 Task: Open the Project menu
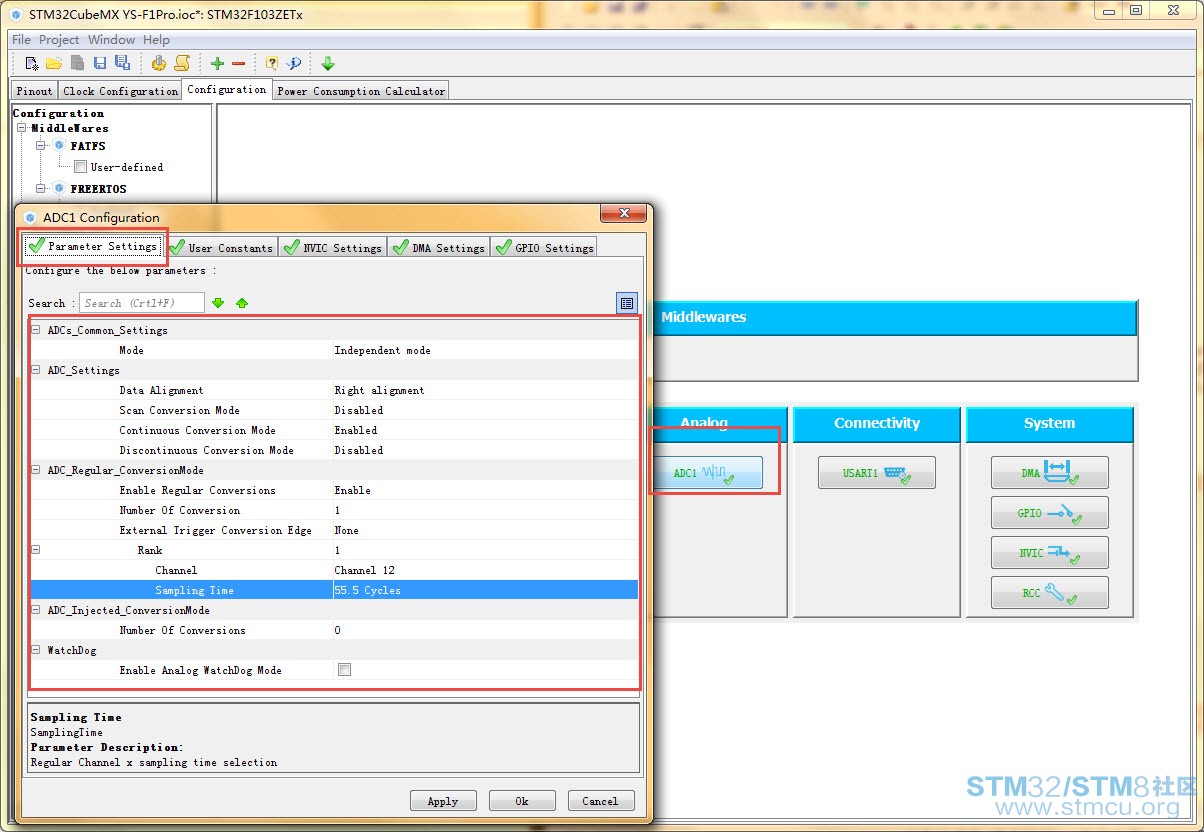tap(59, 40)
